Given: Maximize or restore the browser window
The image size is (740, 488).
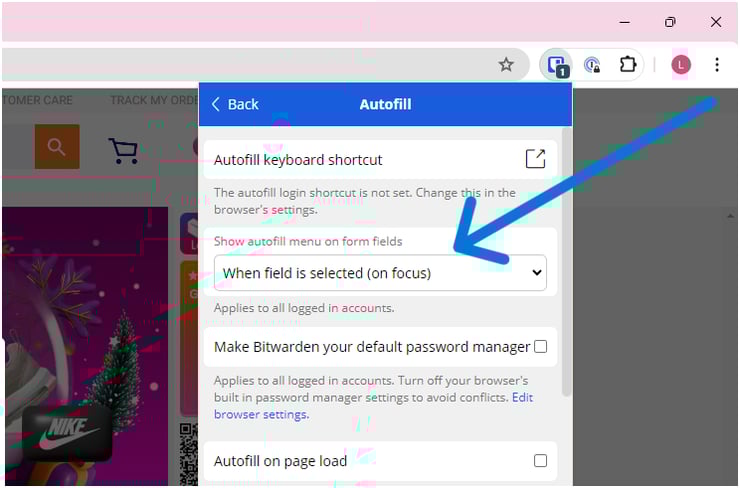Looking at the screenshot, I should [670, 22].
